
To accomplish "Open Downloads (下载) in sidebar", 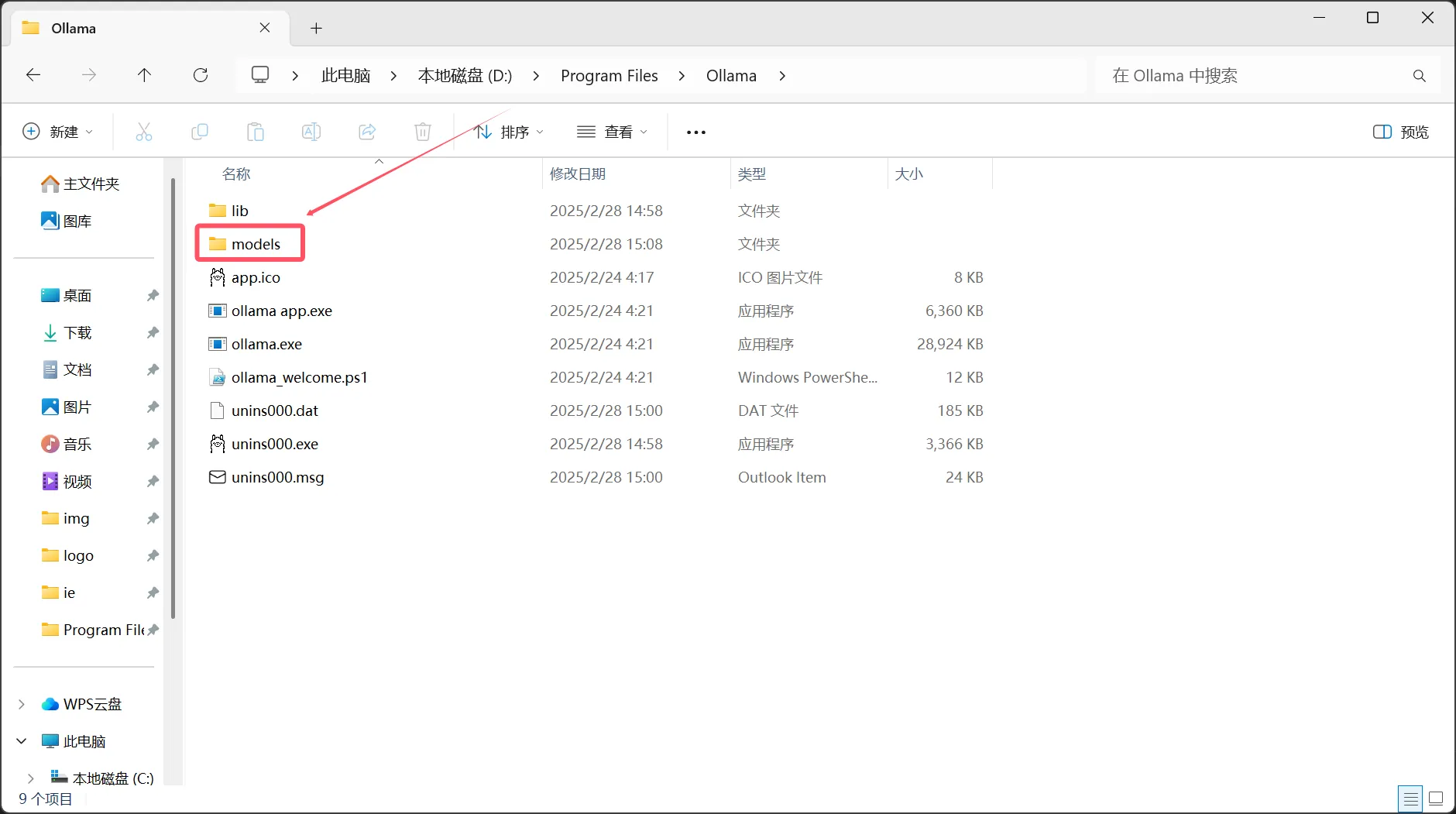I will [67, 332].
